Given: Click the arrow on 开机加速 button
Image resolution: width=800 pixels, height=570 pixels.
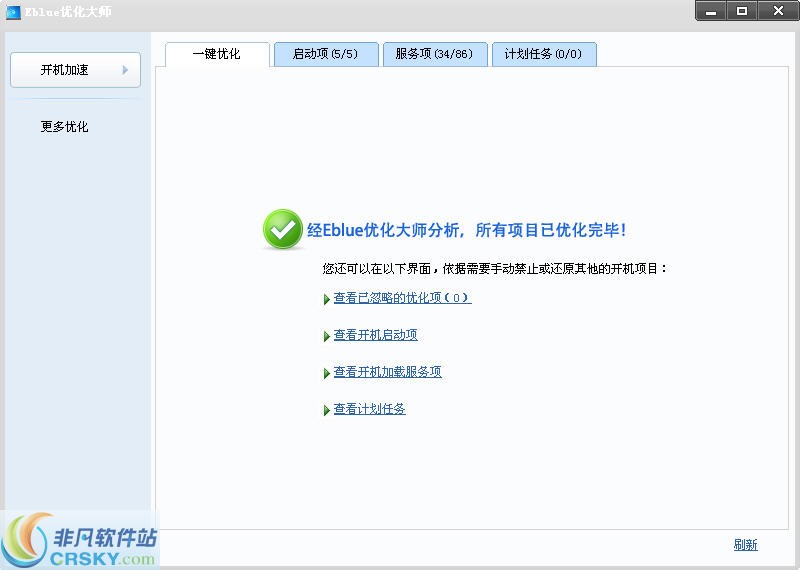Looking at the screenshot, I should click(x=125, y=70).
